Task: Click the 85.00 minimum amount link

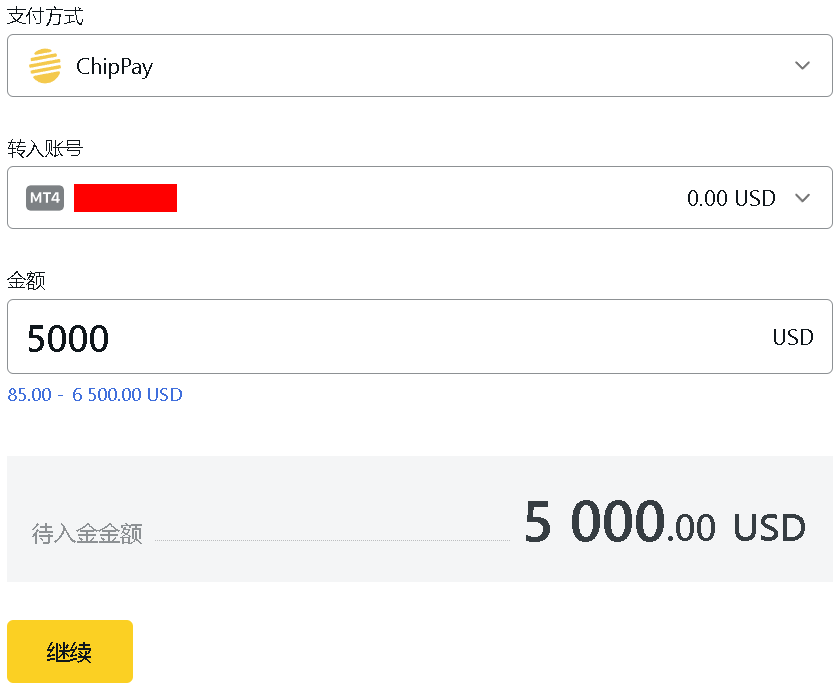Action: coord(29,395)
